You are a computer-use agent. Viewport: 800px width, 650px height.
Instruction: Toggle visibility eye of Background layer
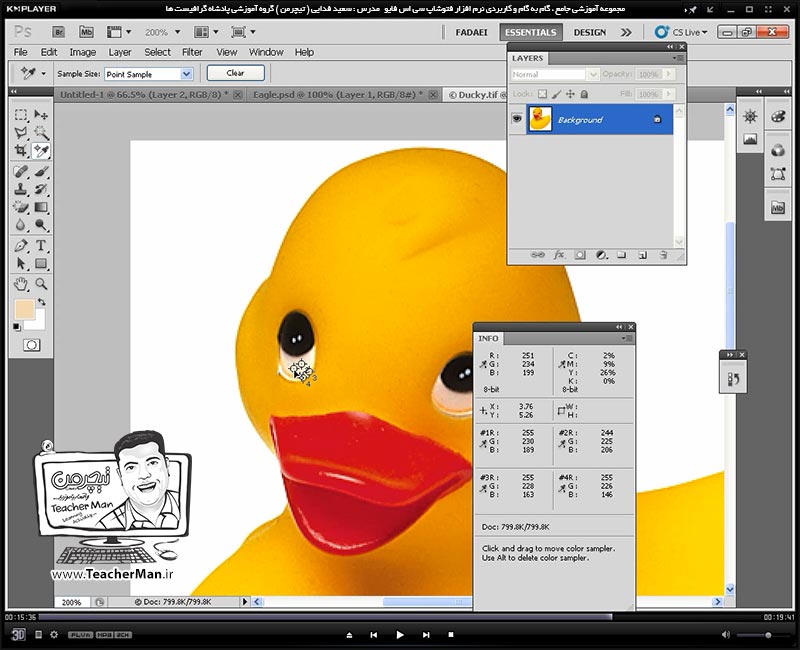517,119
